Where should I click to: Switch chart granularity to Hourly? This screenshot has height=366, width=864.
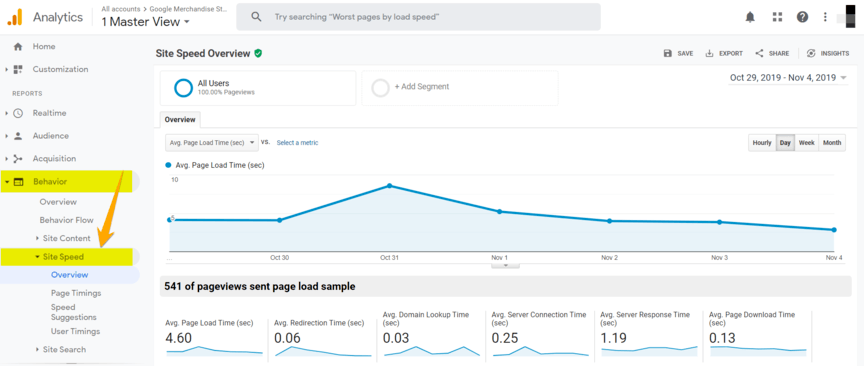(x=762, y=143)
